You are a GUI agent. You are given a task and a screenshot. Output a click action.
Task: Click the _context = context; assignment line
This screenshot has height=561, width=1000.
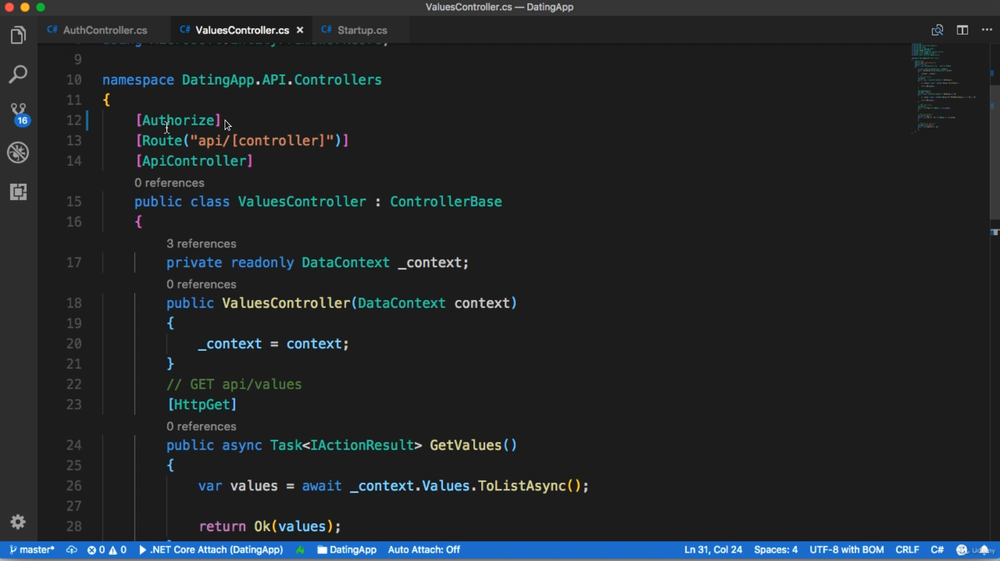pyautogui.click(x=274, y=344)
